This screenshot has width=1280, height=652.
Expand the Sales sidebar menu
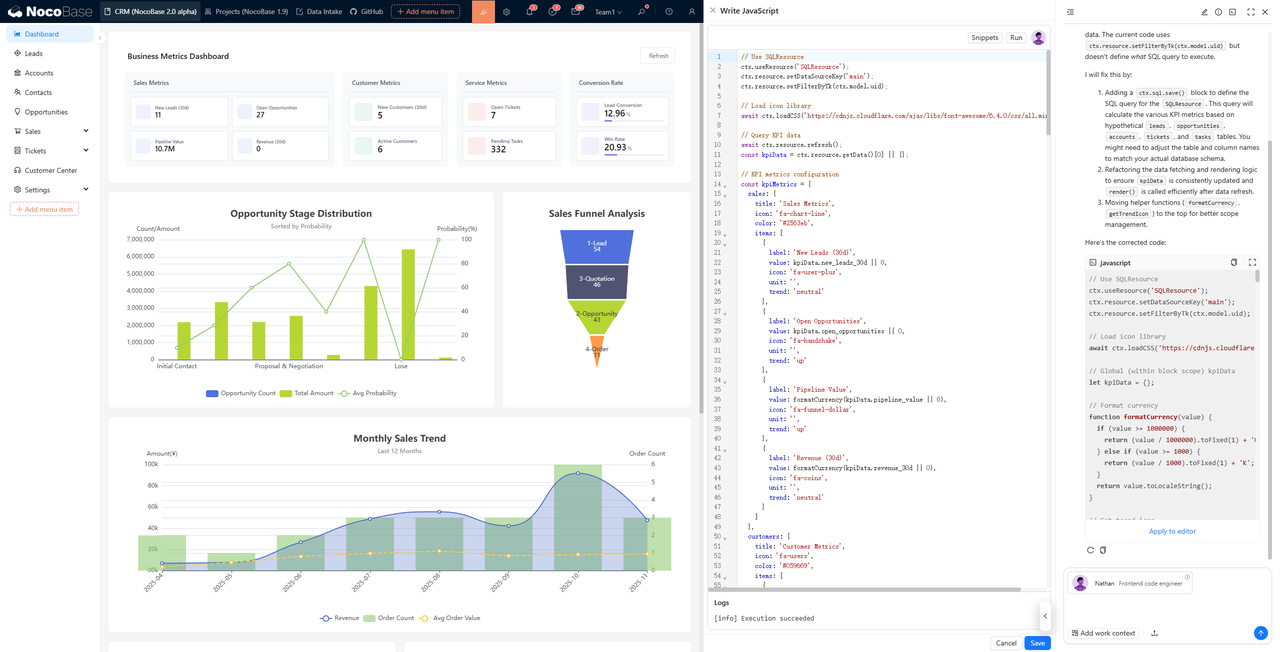coord(52,131)
